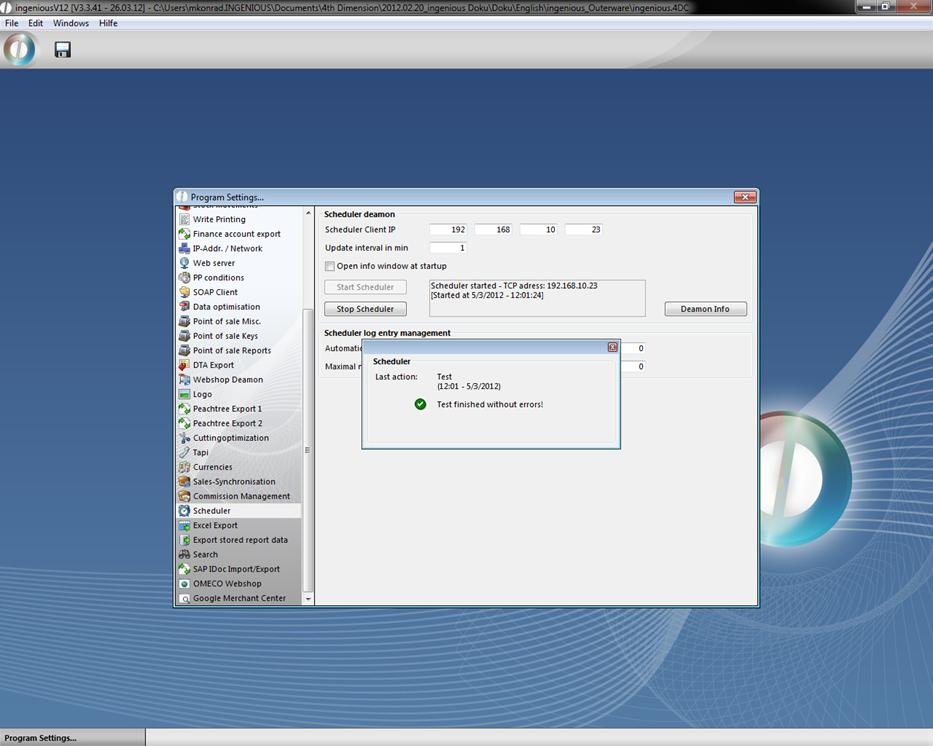Select the Cuttingoptimization icon
The height and width of the screenshot is (746, 933).
click(x=184, y=438)
